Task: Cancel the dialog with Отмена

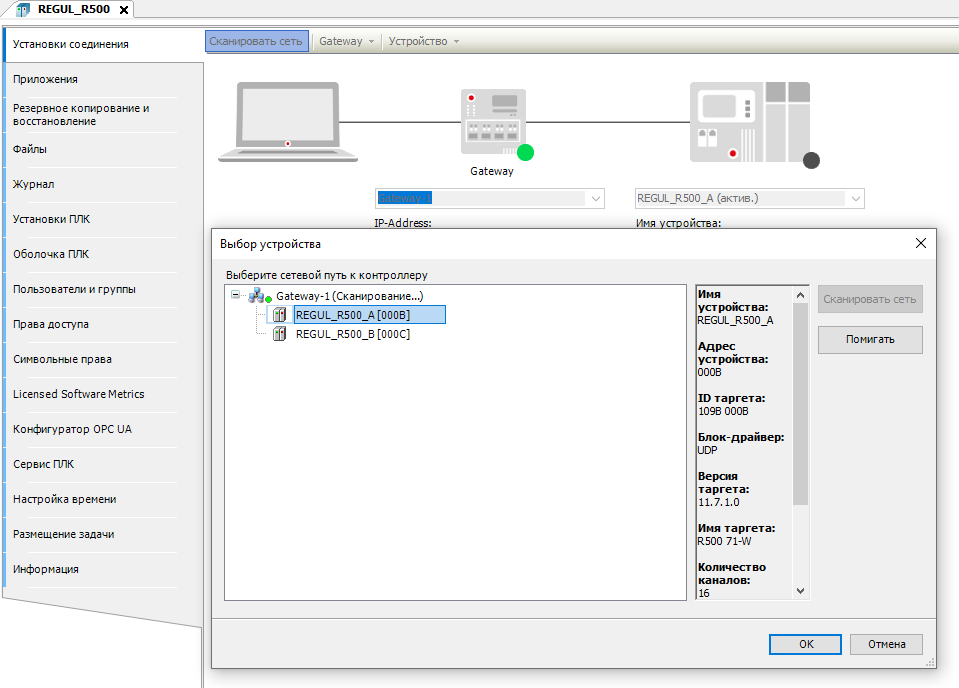Action: pyautogui.click(x=886, y=644)
